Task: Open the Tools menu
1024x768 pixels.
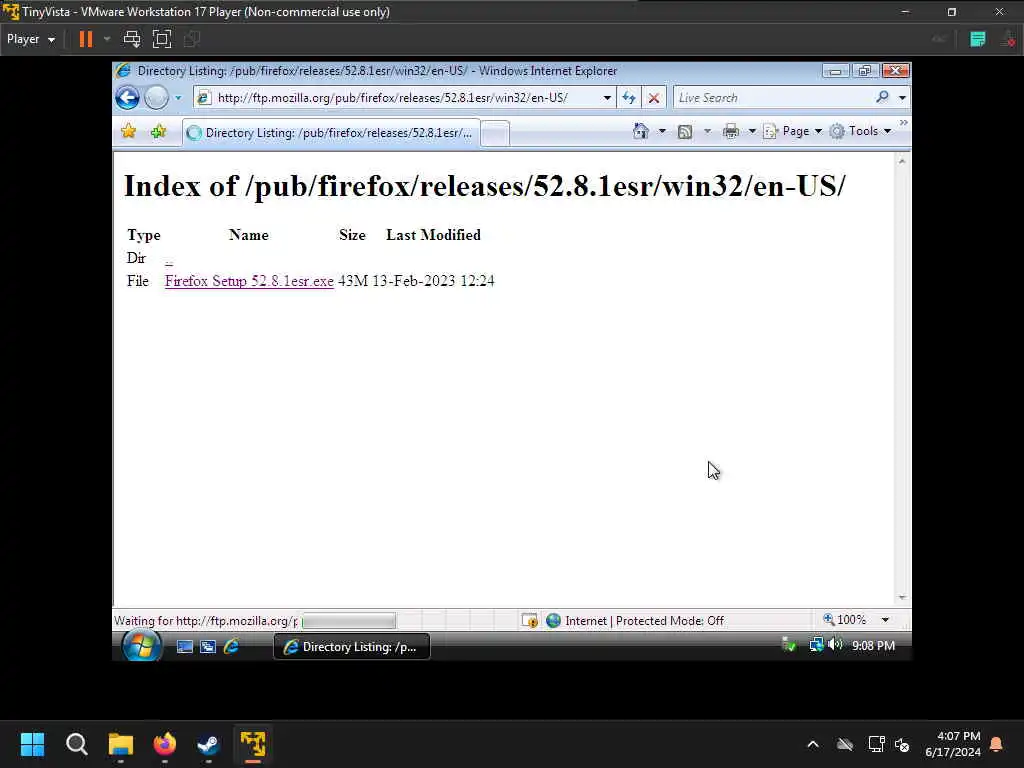Action: point(860,131)
